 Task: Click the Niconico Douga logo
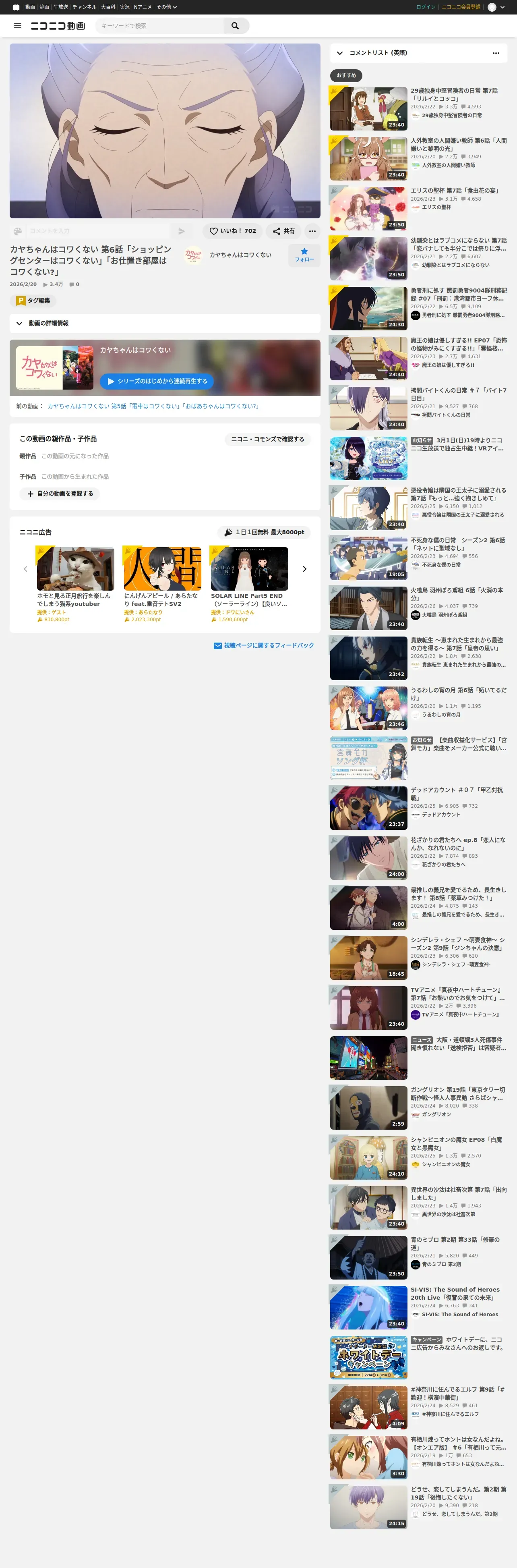tap(58, 25)
